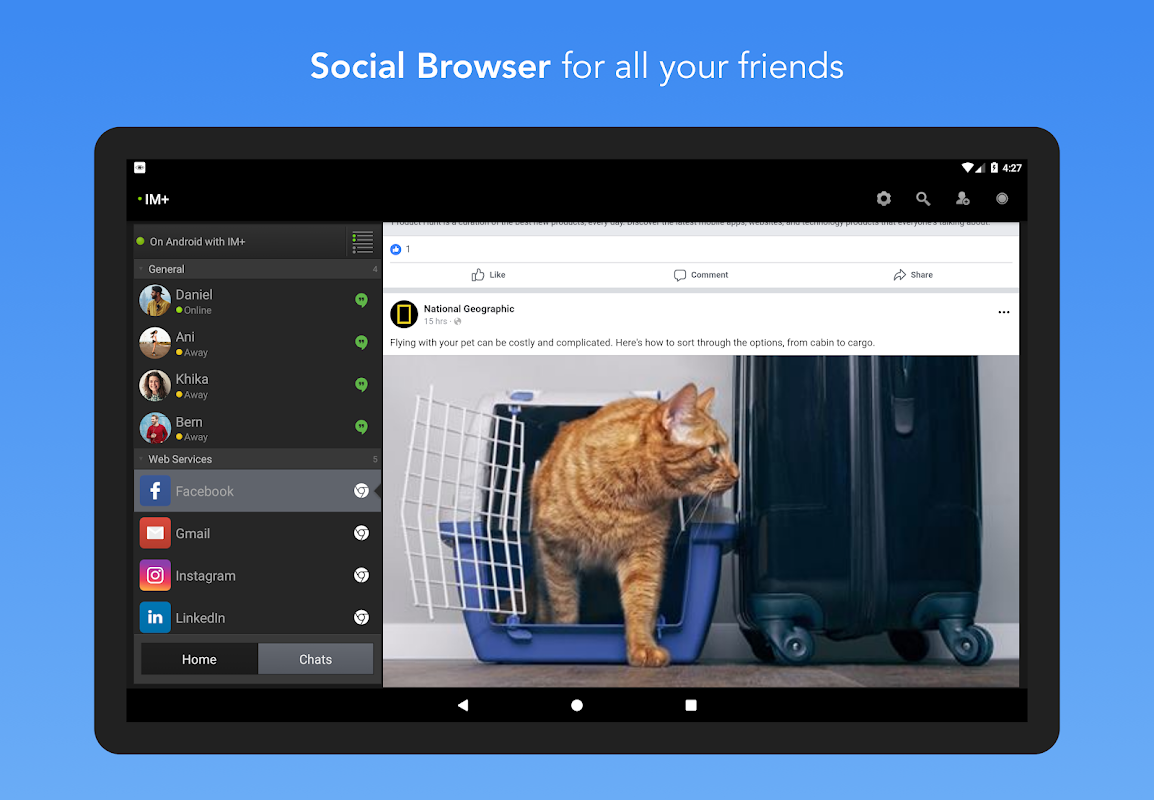This screenshot has height=800, width=1154.
Task: Open the contact list view icon
Action: coord(362,241)
